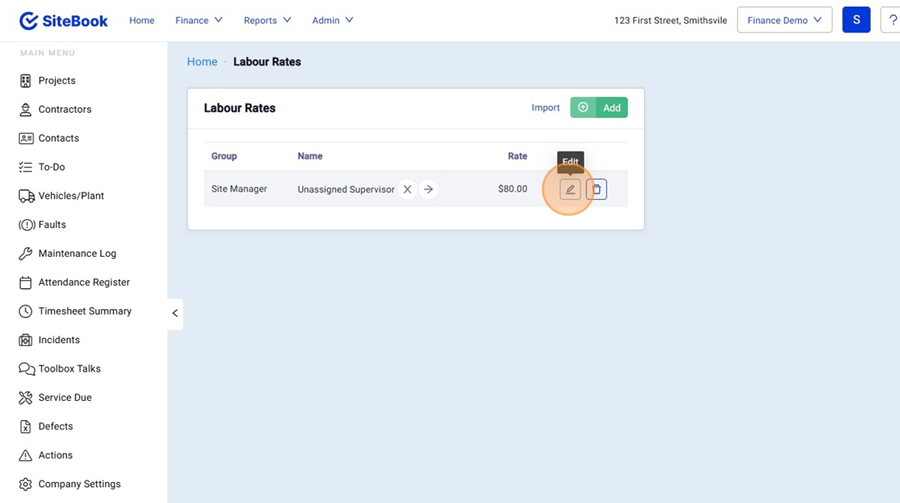This screenshot has width=900, height=503.
Task: Delete the Site Manager rate with trash icon
Action: tap(597, 189)
